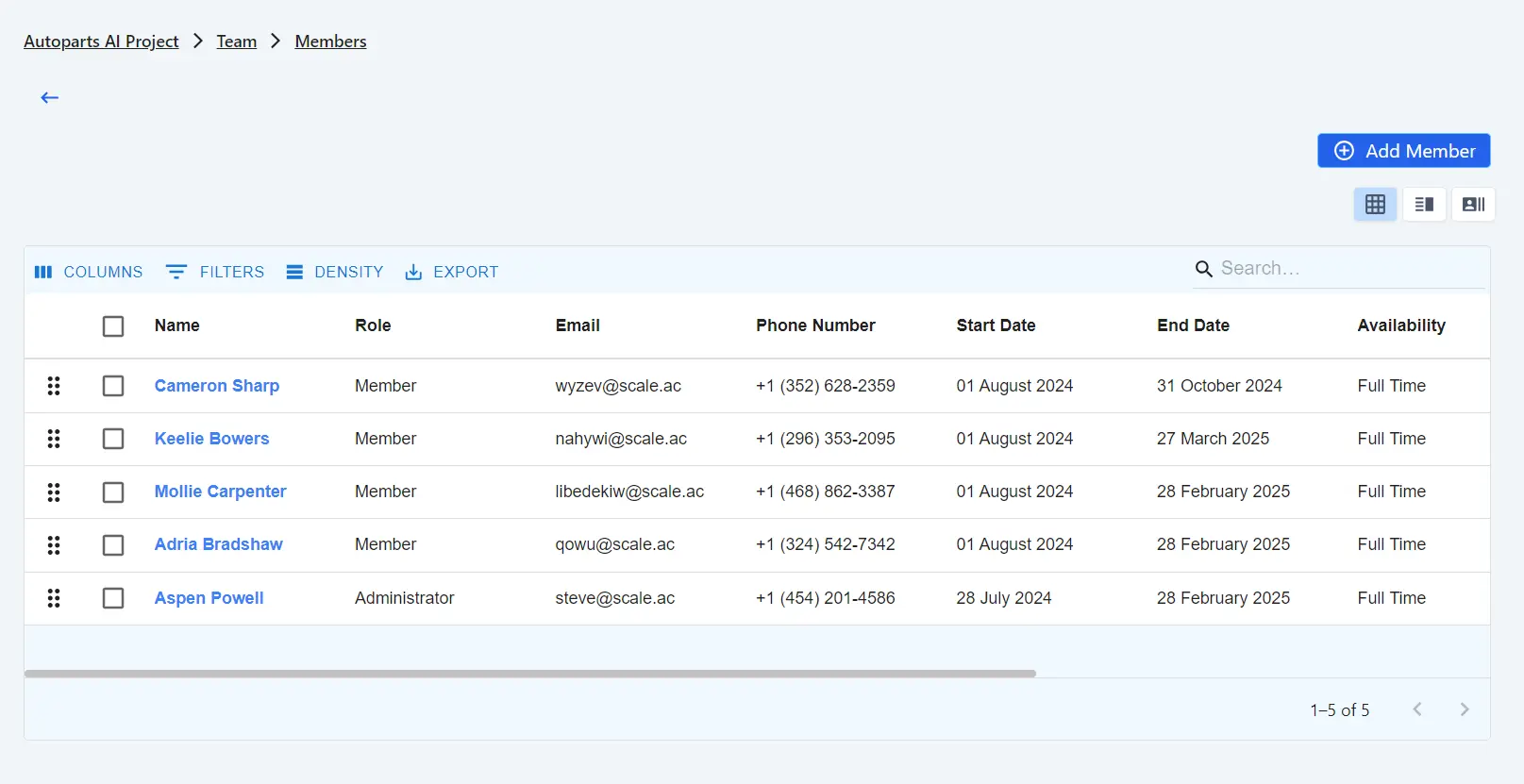
Task: Open Members breadcrumb link
Action: [330, 42]
